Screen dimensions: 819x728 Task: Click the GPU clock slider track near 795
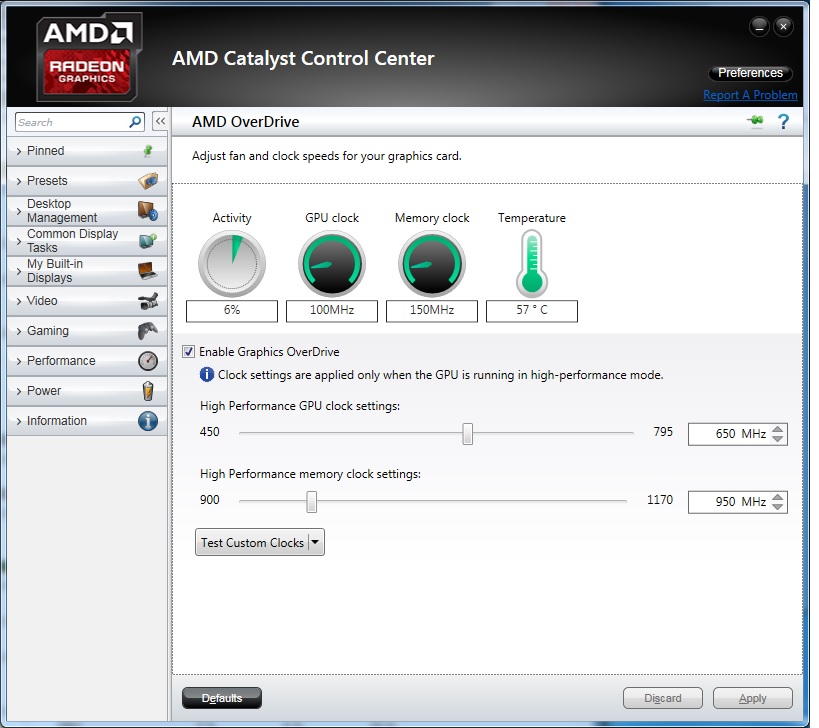pyautogui.click(x=629, y=433)
